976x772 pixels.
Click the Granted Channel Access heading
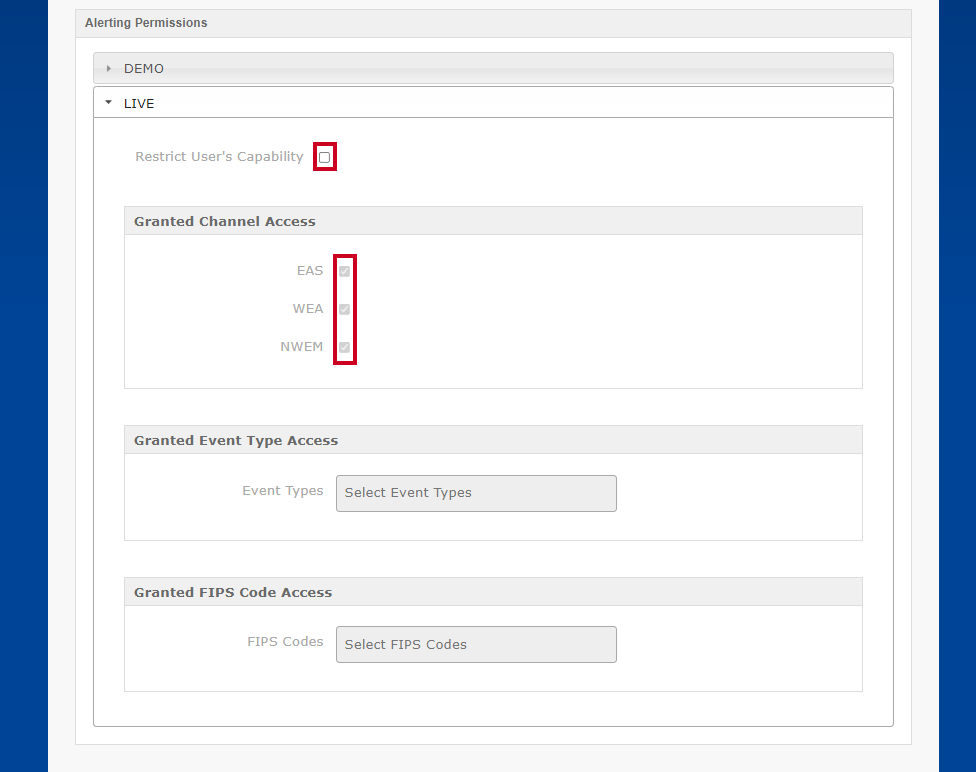(x=225, y=222)
